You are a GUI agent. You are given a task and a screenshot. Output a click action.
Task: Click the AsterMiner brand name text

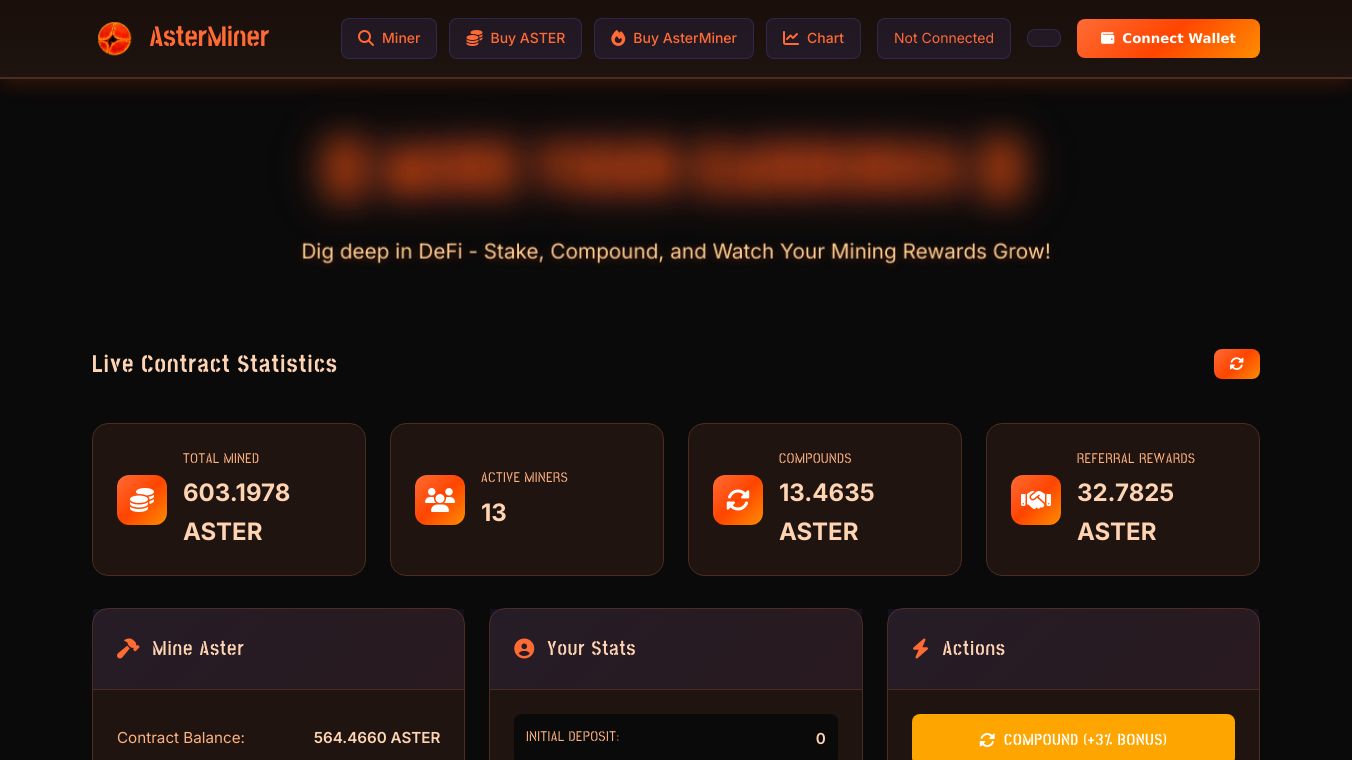point(209,38)
